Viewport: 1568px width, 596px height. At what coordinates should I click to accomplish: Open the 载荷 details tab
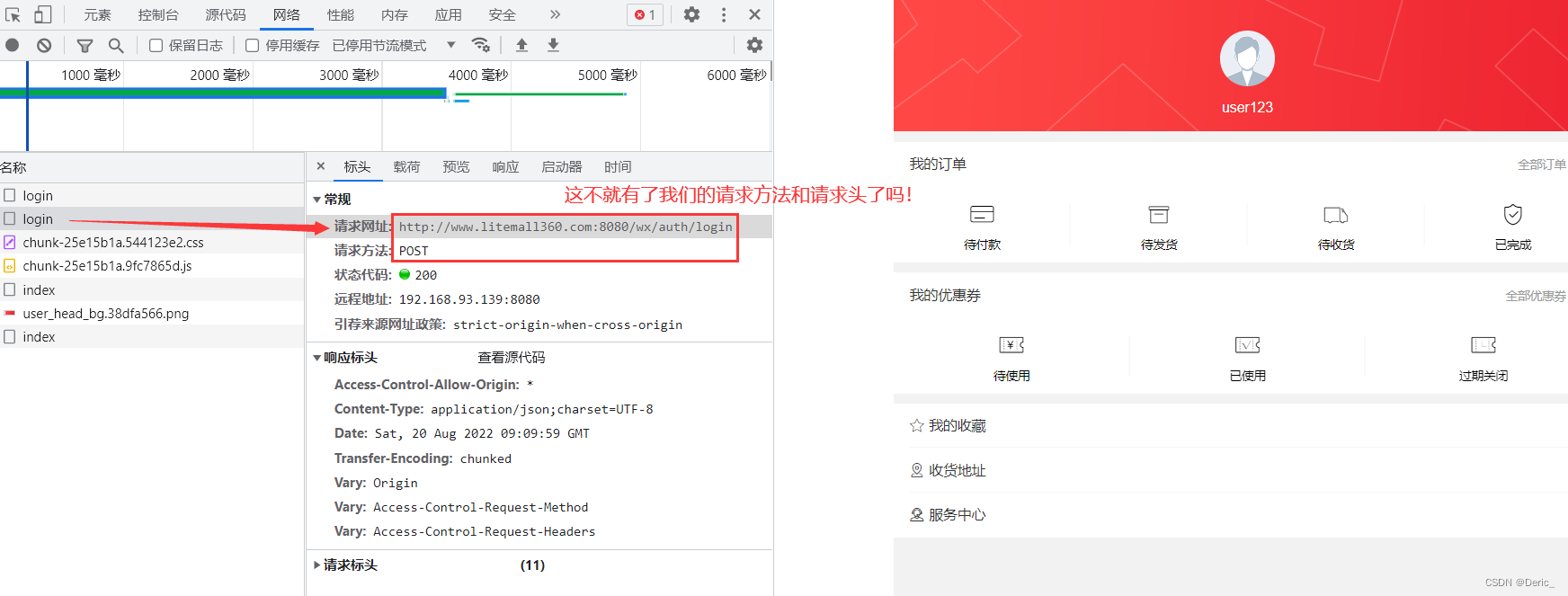click(x=406, y=166)
